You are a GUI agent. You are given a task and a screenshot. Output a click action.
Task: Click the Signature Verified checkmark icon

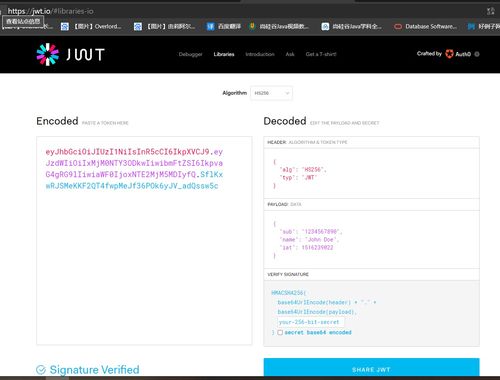(x=41, y=370)
